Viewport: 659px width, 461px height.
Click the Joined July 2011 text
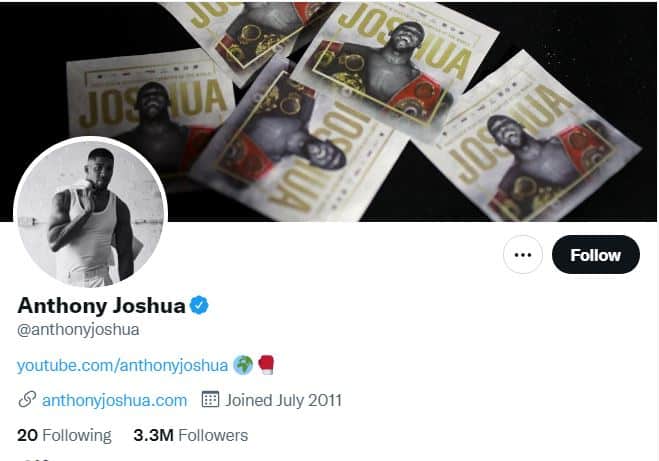coord(283,400)
